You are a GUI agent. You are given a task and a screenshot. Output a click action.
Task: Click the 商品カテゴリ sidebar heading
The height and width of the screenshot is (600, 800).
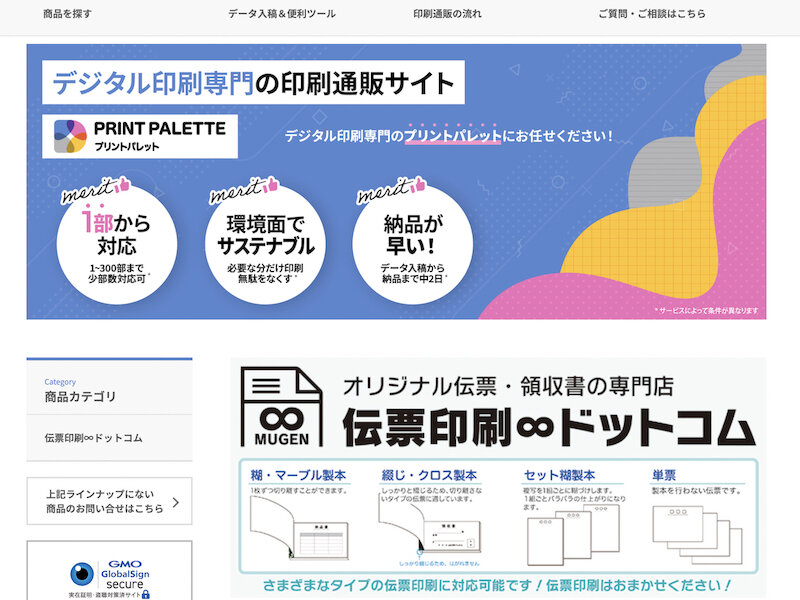tap(80, 396)
